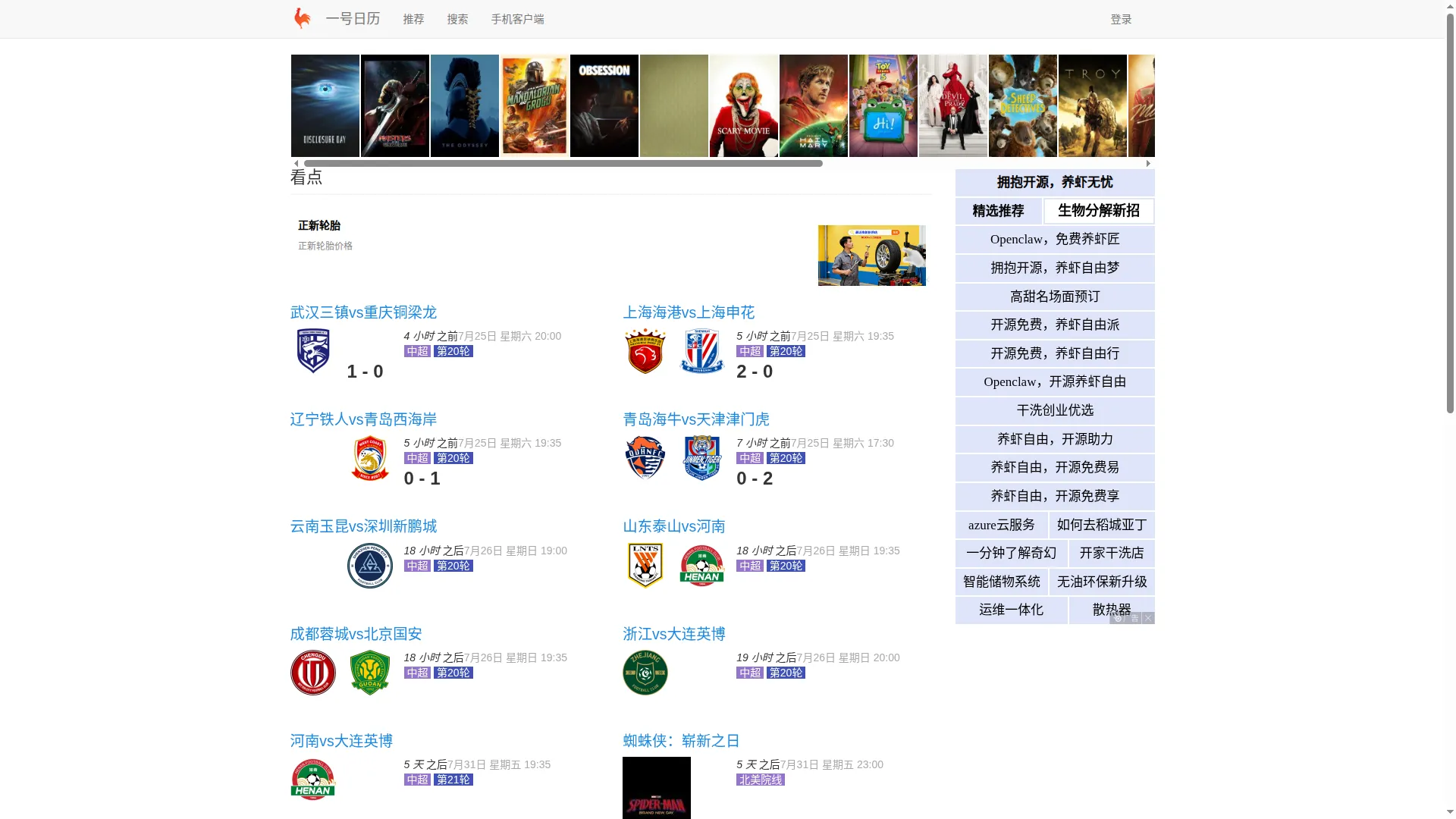Click Chengdu Rongcheng team crest

313,672
